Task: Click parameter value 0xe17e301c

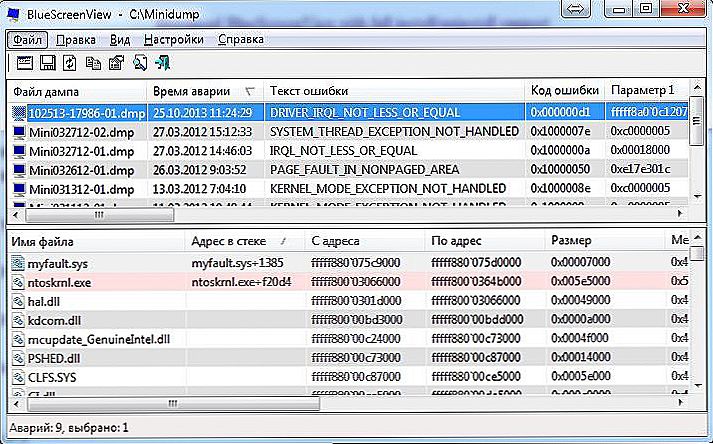Action: (x=641, y=170)
